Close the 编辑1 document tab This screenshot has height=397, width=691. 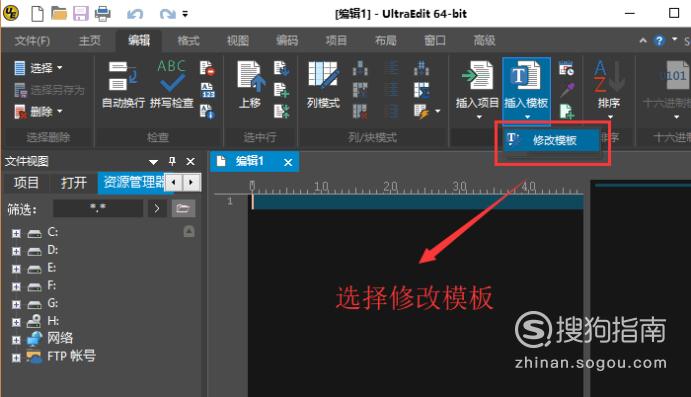[x=288, y=162]
